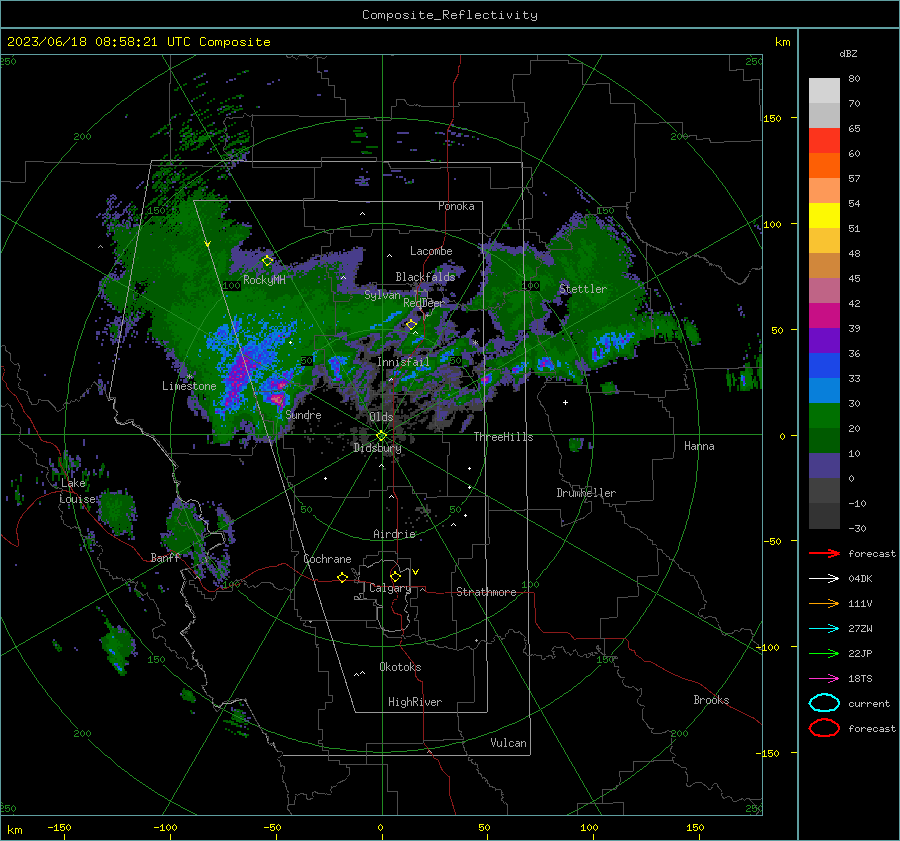The height and width of the screenshot is (841, 900).
Task: Pick the green 30 dBZ color swatch
Action: pyautogui.click(x=824, y=415)
